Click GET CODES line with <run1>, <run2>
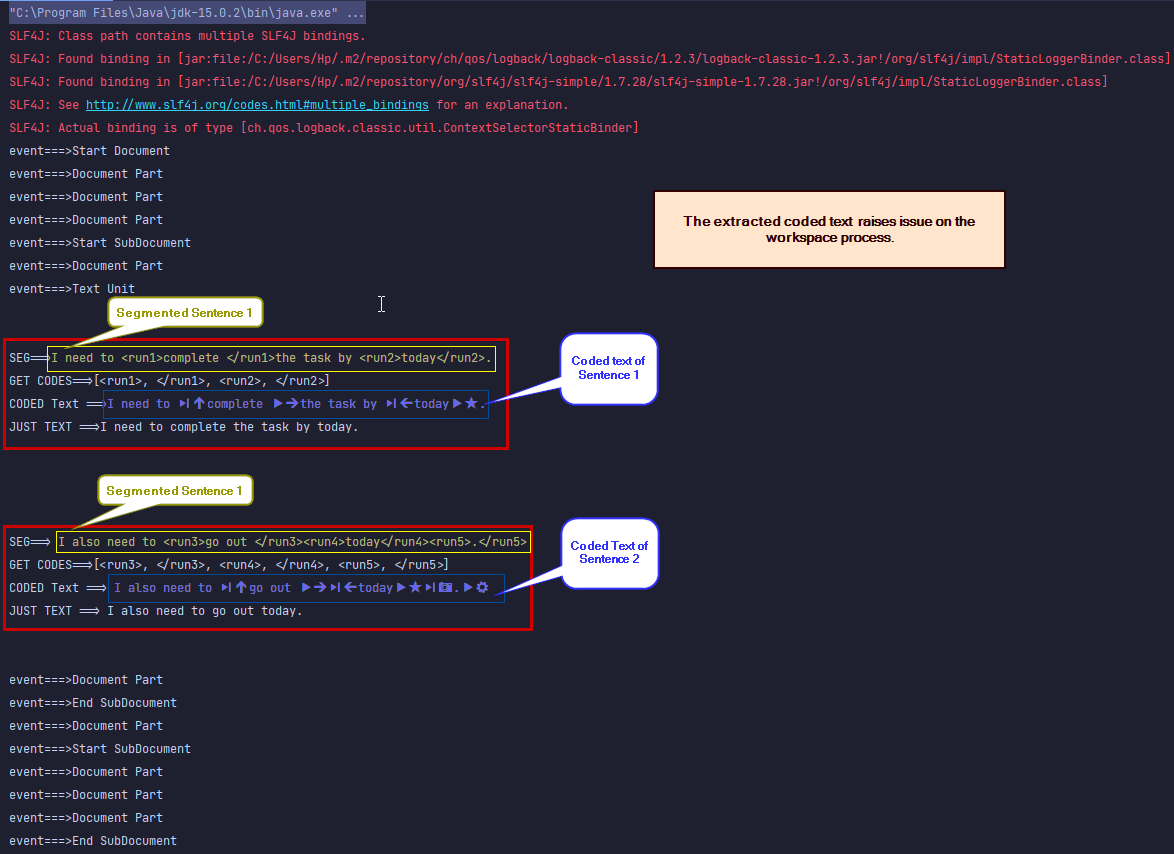The height and width of the screenshot is (854, 1174). (169, 381)
